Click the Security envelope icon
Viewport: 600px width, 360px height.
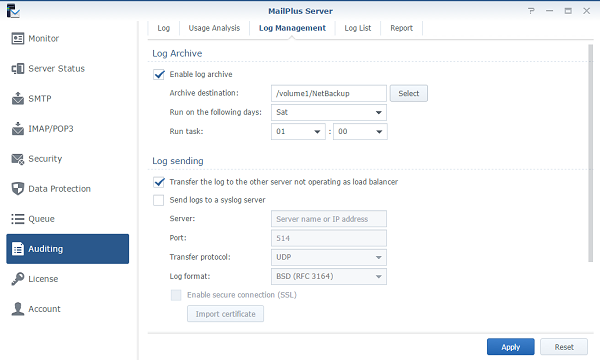(x=18, y=159)
